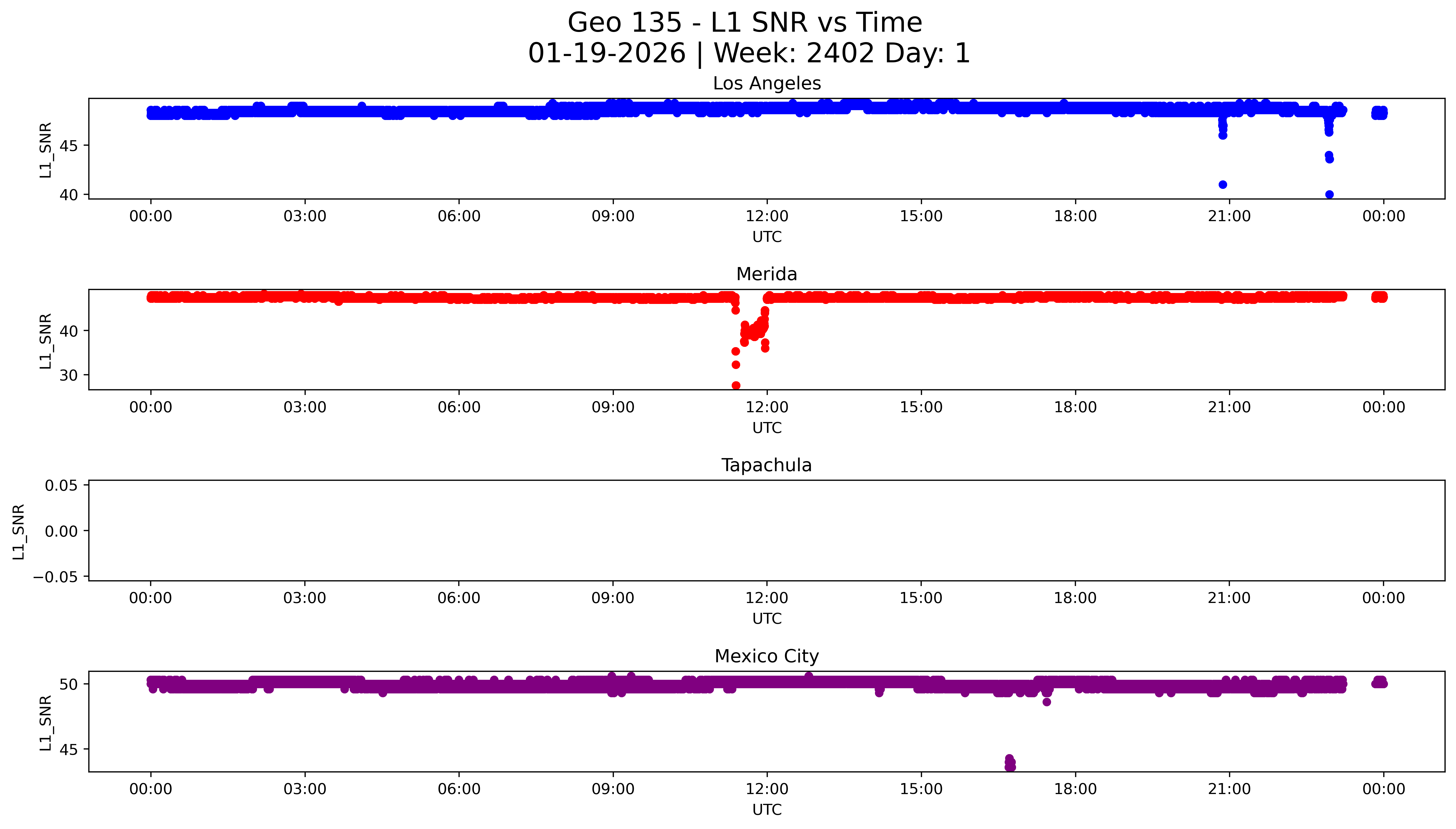Click the '45' y-tick in Los Angeles plot
This screenshot has width=1456, height=829.
coord(68,146)
